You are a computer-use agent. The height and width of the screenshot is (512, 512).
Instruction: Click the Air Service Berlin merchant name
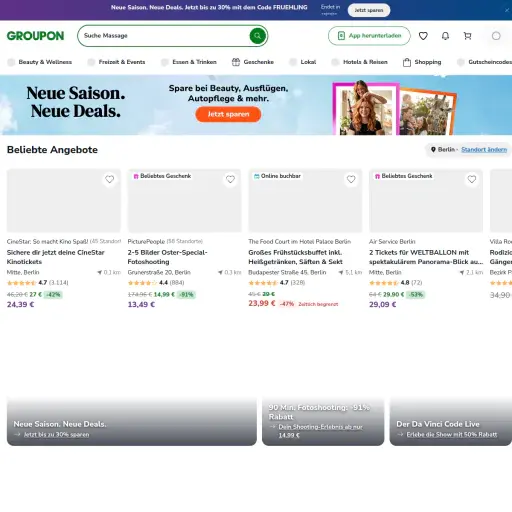click(x=392, y=241)
